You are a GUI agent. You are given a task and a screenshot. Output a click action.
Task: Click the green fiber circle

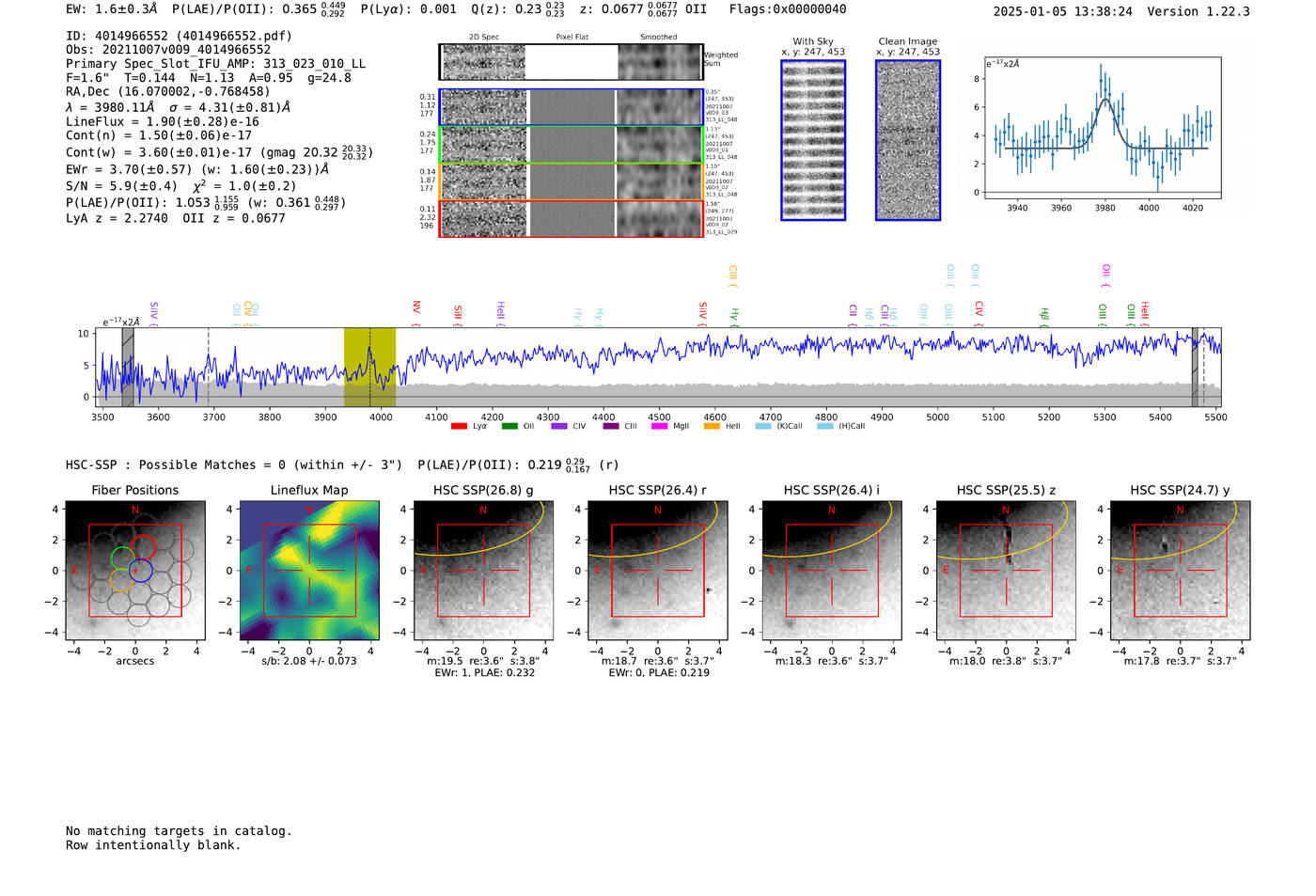(x=122, y=558)
